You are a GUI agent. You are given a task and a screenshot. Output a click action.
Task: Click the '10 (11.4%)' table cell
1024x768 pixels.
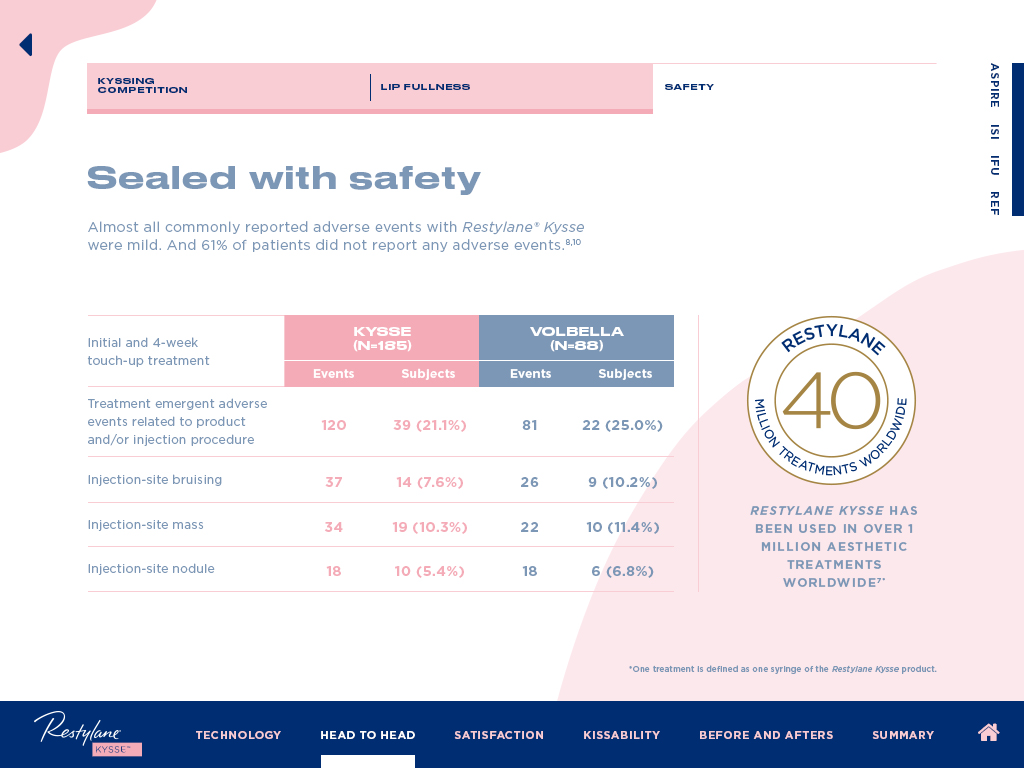pos(622,527)
